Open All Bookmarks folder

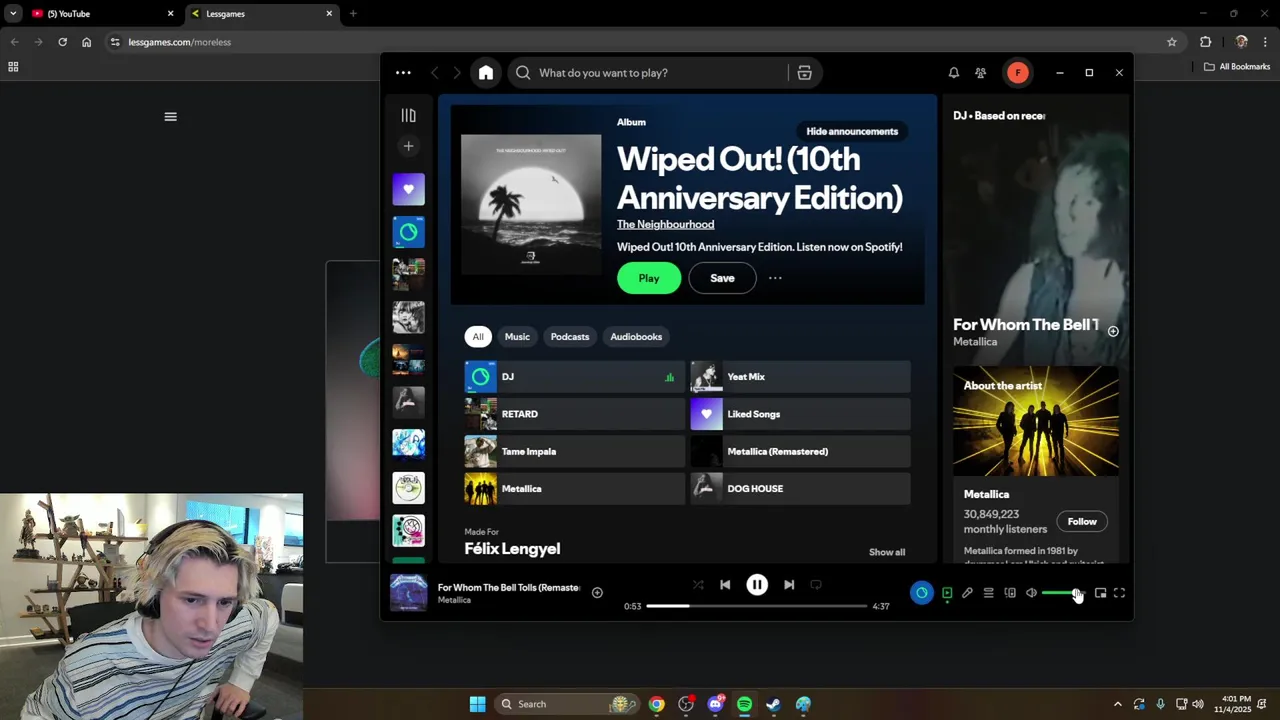pyautogui.click(x=1237, y=67)
